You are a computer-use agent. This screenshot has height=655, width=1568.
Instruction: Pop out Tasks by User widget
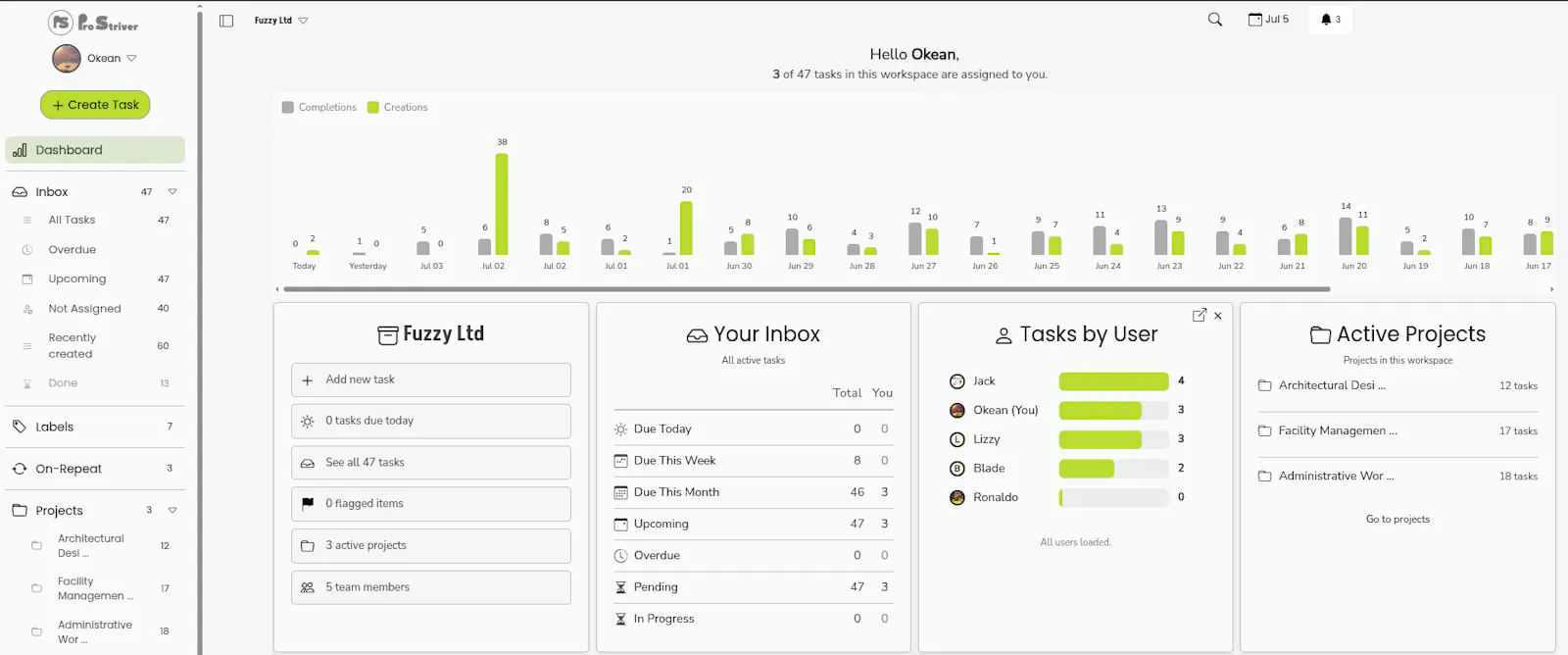pyautogui.click(x=1200, y=315)
